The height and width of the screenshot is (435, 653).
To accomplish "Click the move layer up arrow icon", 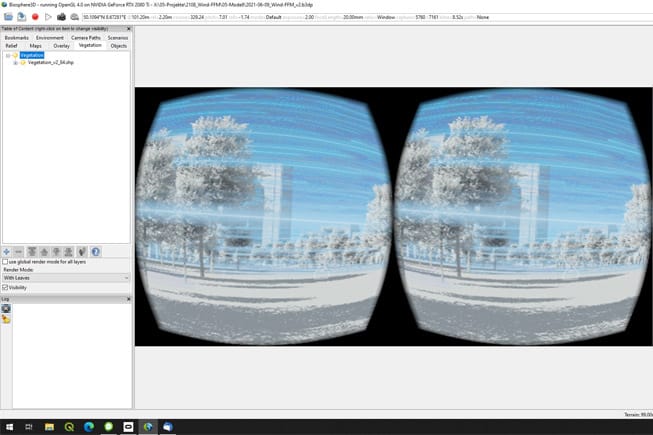I will [x=45, y=251].
